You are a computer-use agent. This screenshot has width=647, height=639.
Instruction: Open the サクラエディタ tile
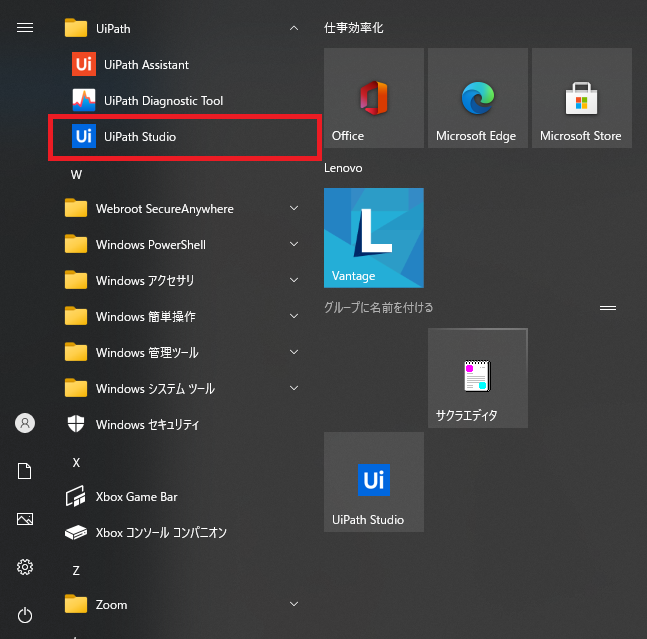[x=477, y=378]
